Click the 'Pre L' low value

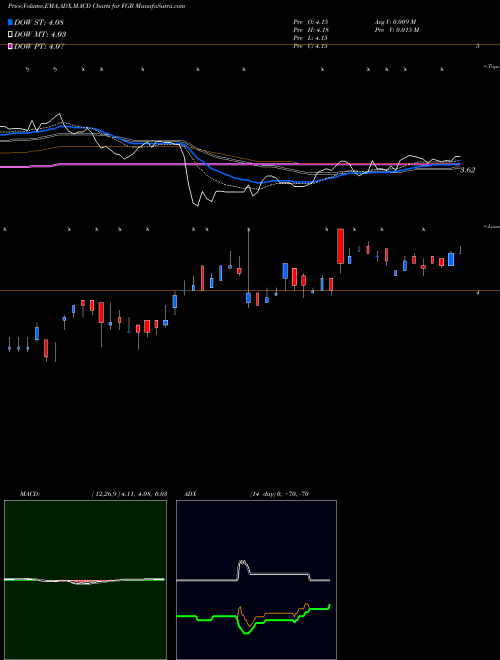[311, 38]
